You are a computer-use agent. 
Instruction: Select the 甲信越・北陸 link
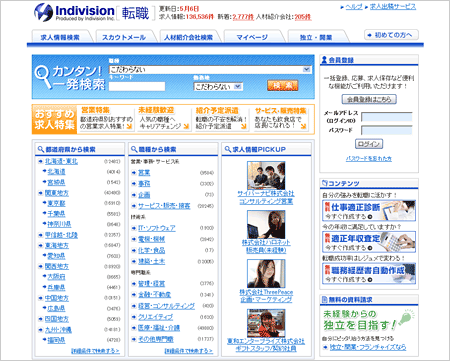(x=61, y=235)
